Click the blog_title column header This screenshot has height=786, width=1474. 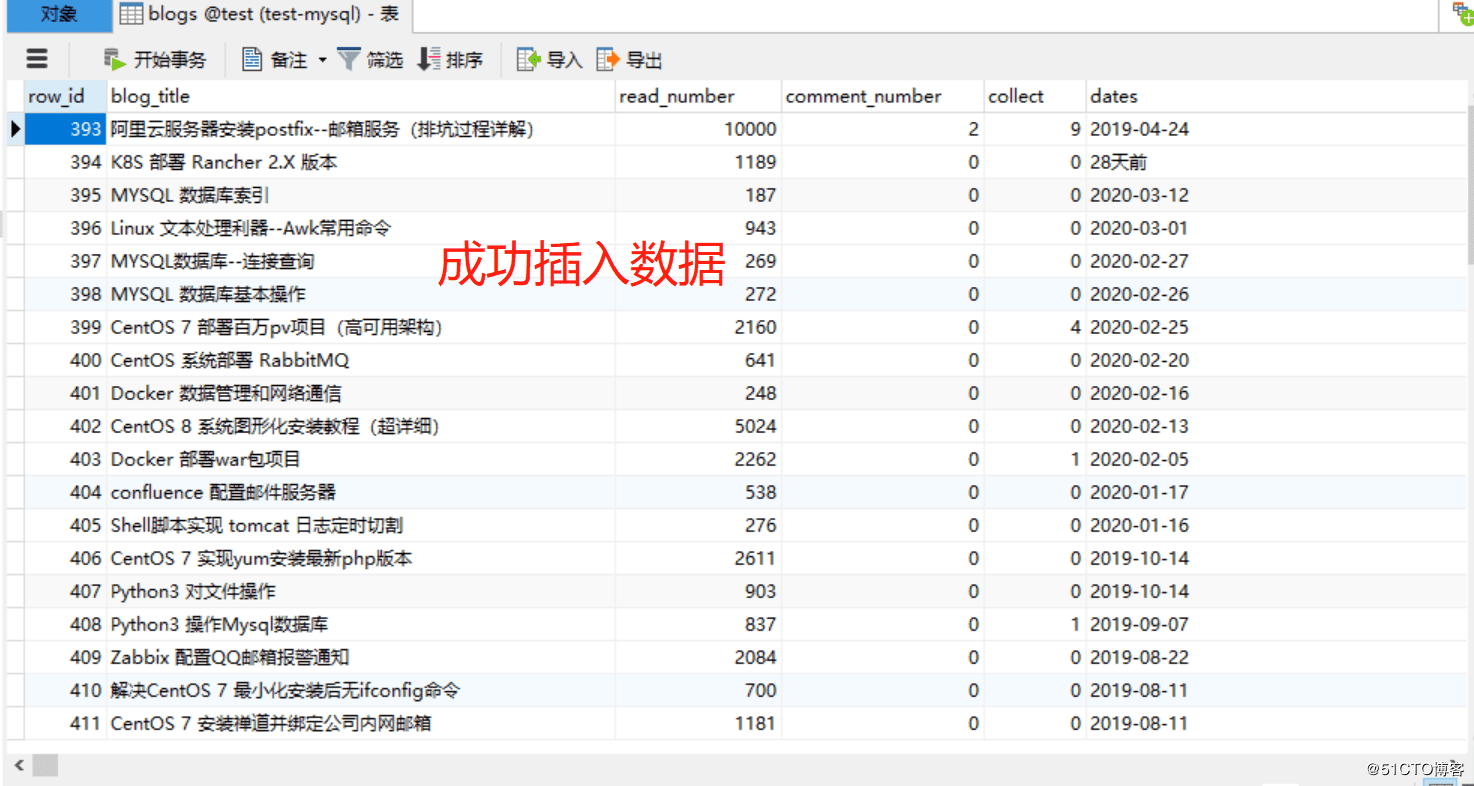tap(150, 96)
